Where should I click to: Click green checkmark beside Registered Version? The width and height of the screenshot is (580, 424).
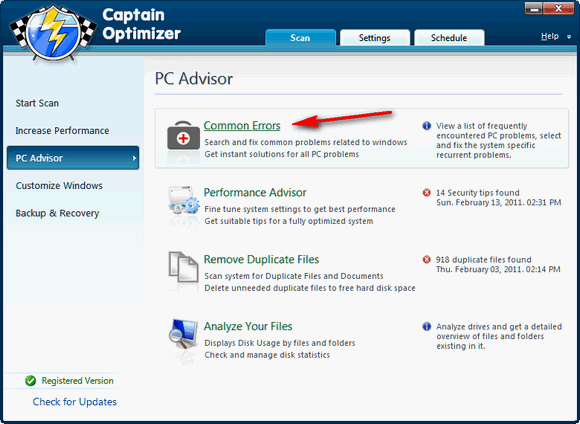(x=30, y=381)
